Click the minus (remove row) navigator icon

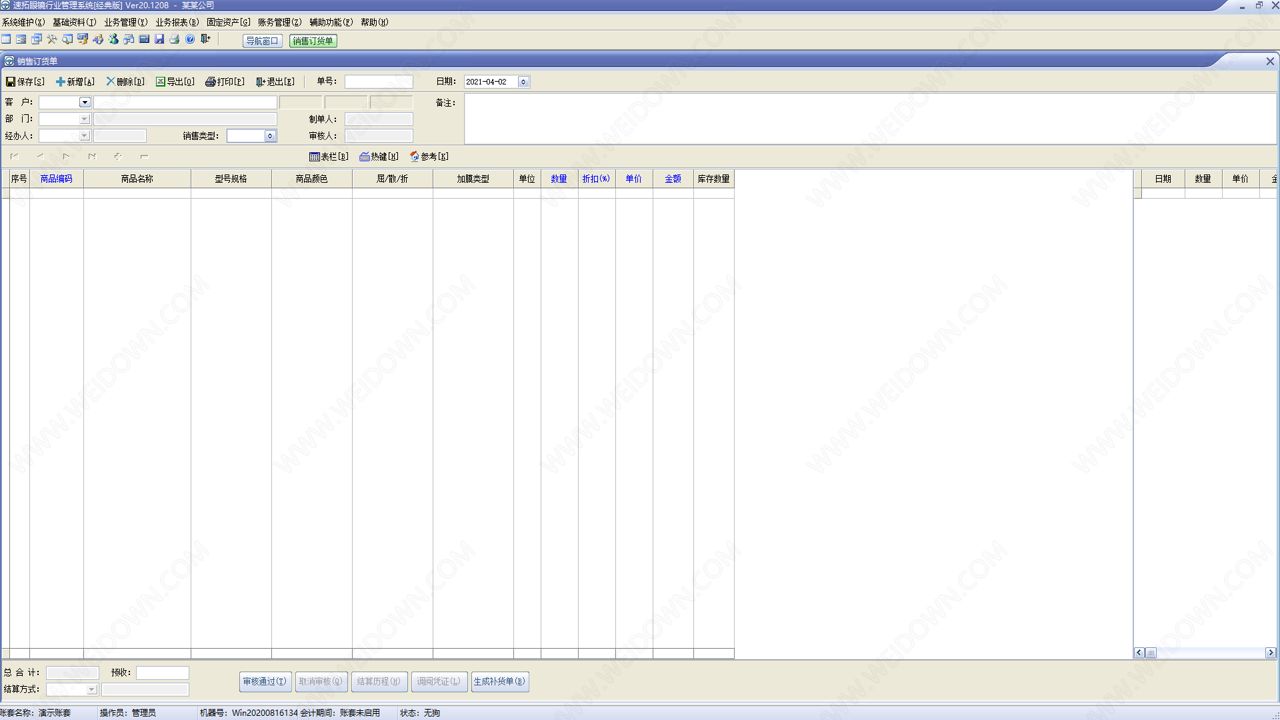coord(144,156)
